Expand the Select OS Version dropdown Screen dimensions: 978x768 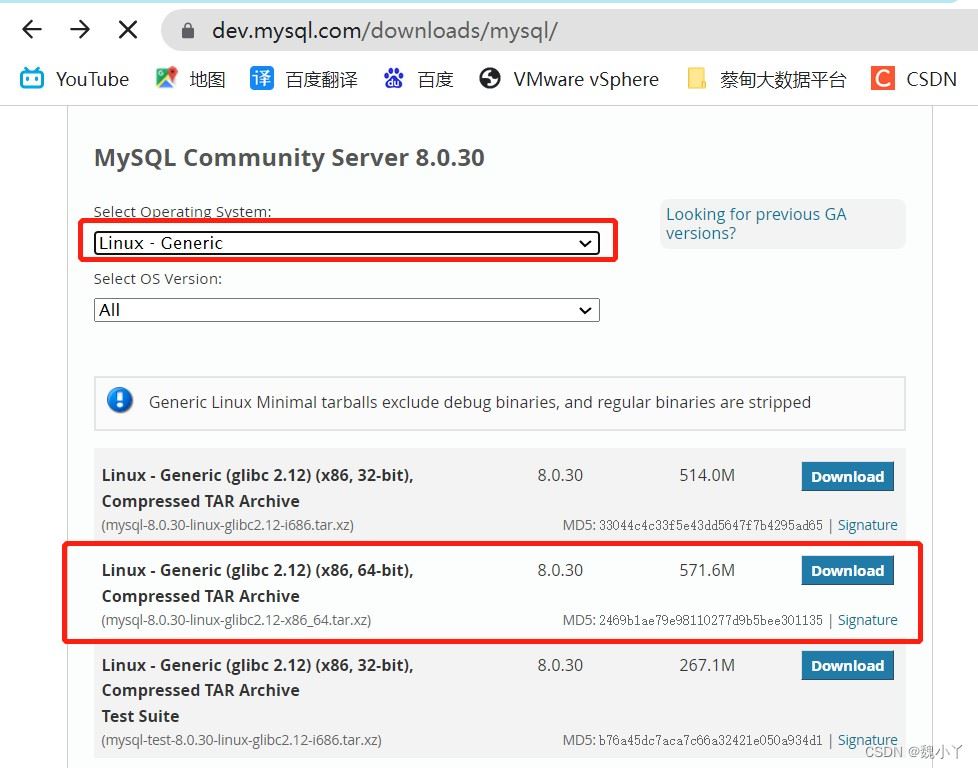(346, 310)
